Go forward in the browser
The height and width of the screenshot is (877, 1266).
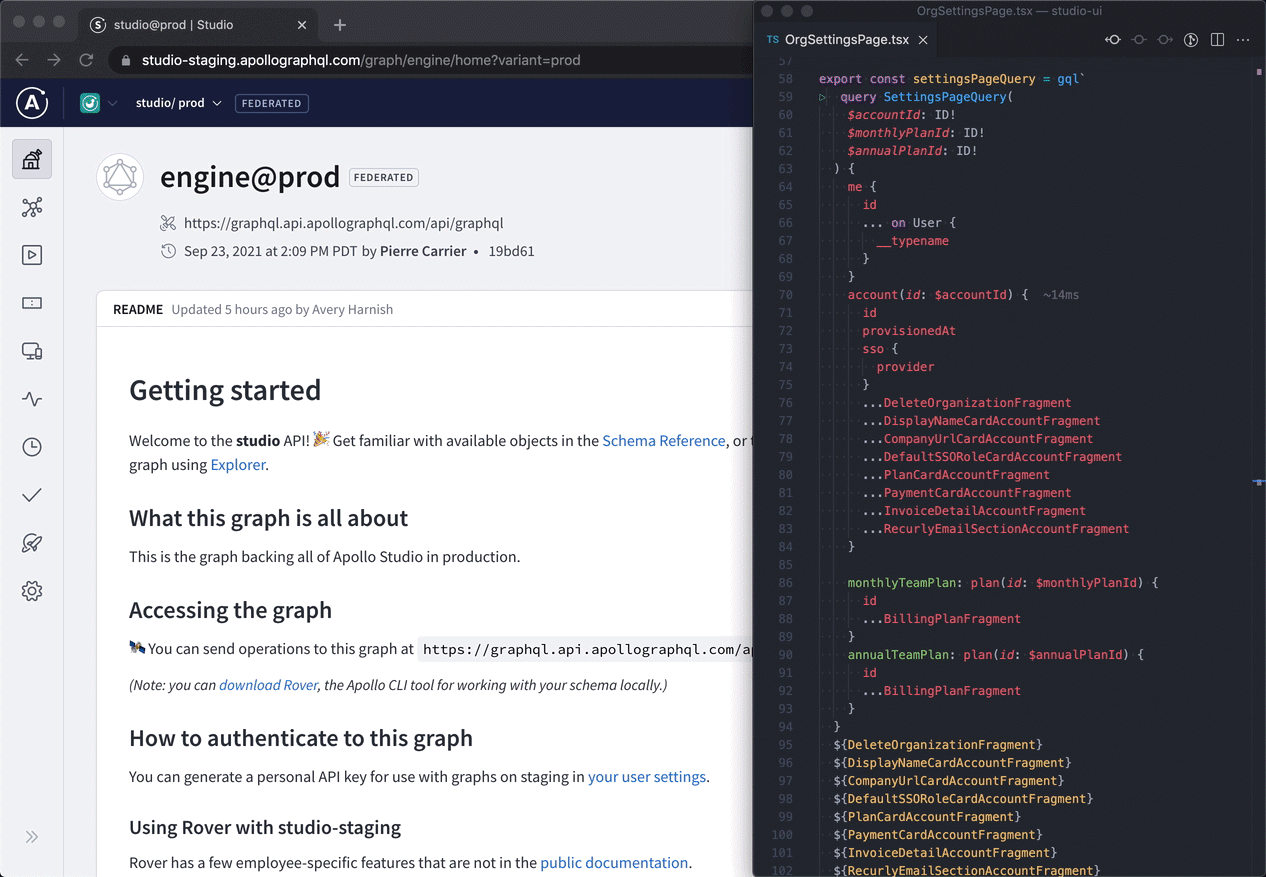coord(54,60)
